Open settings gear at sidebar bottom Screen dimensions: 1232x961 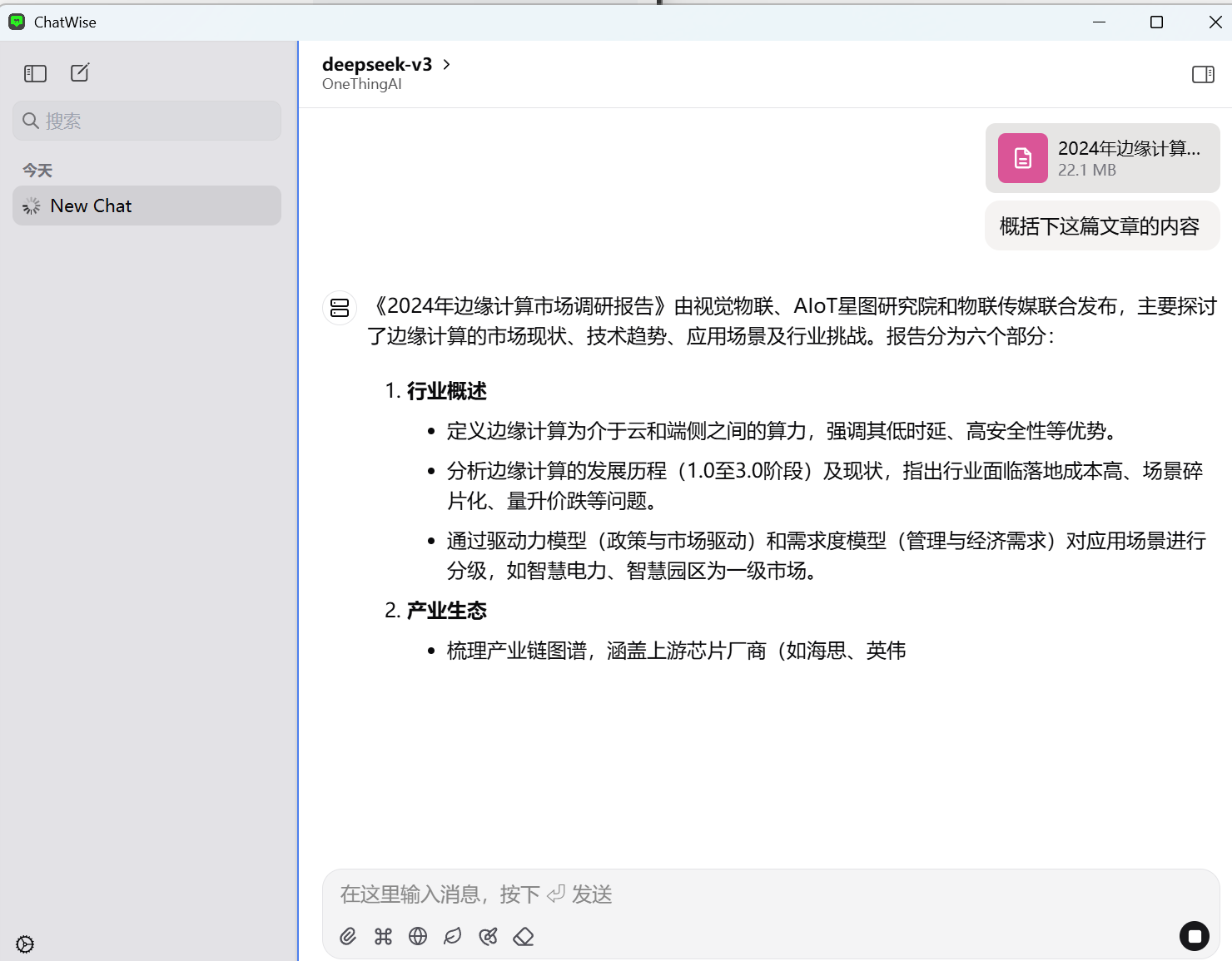click(x=25, y=944)
